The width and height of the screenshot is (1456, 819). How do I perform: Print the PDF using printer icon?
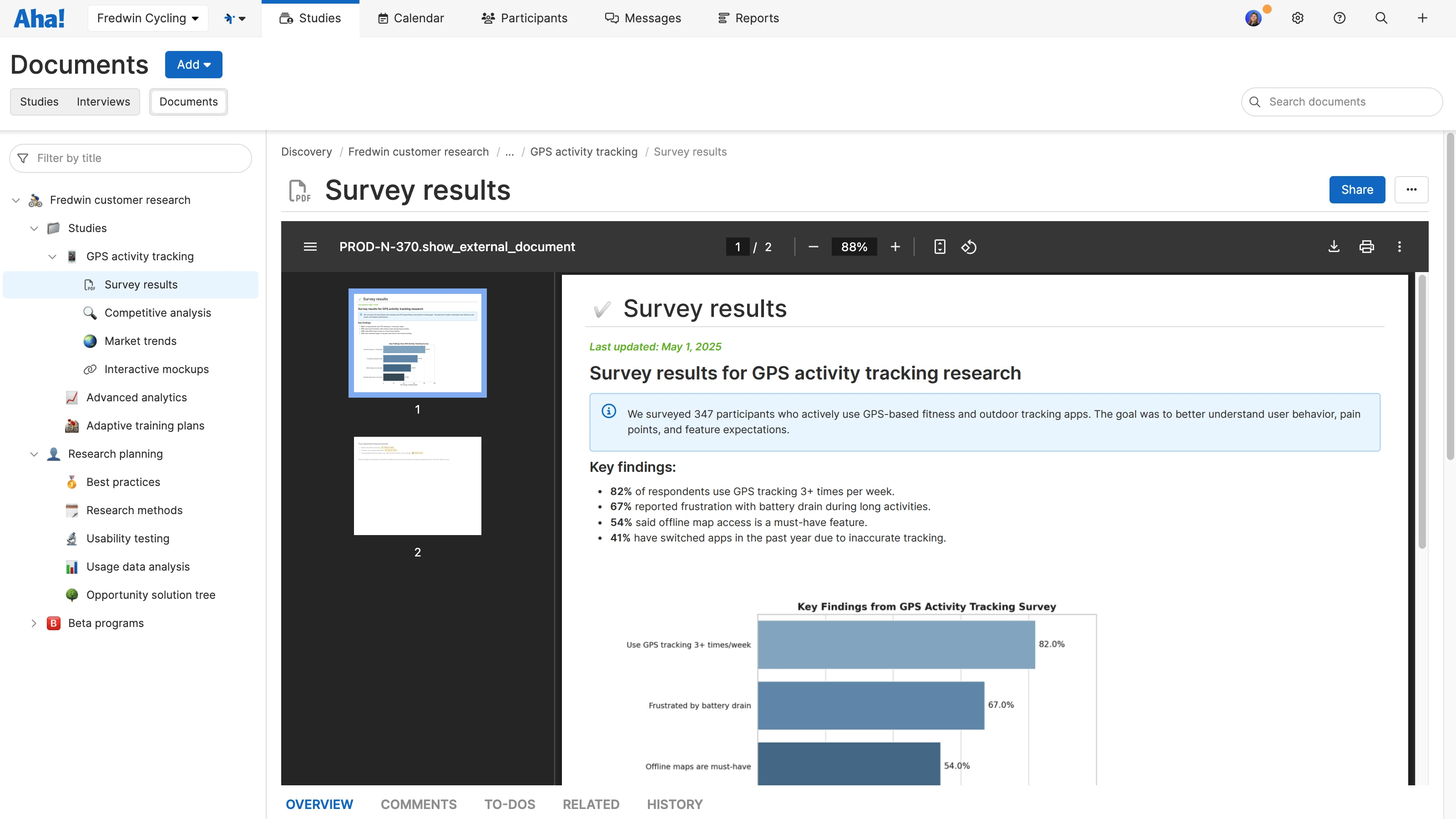point(1367,247)
